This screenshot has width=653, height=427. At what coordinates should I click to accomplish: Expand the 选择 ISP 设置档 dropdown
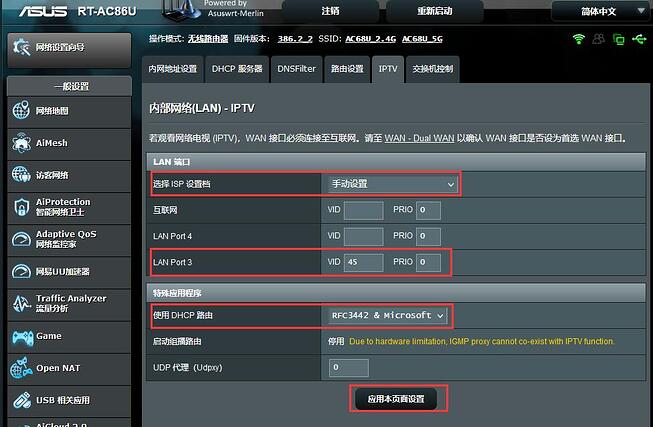tap(393, 184)
